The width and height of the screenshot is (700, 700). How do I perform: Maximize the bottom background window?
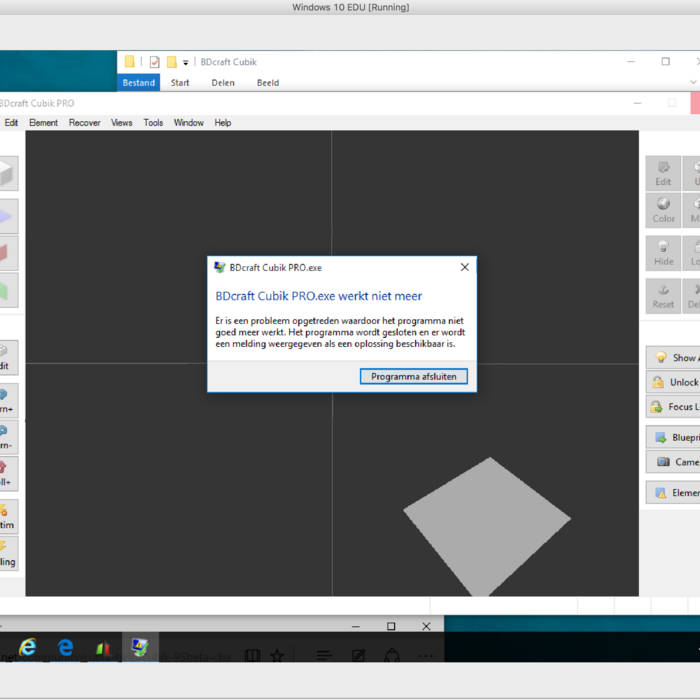[x=391, y=626]
